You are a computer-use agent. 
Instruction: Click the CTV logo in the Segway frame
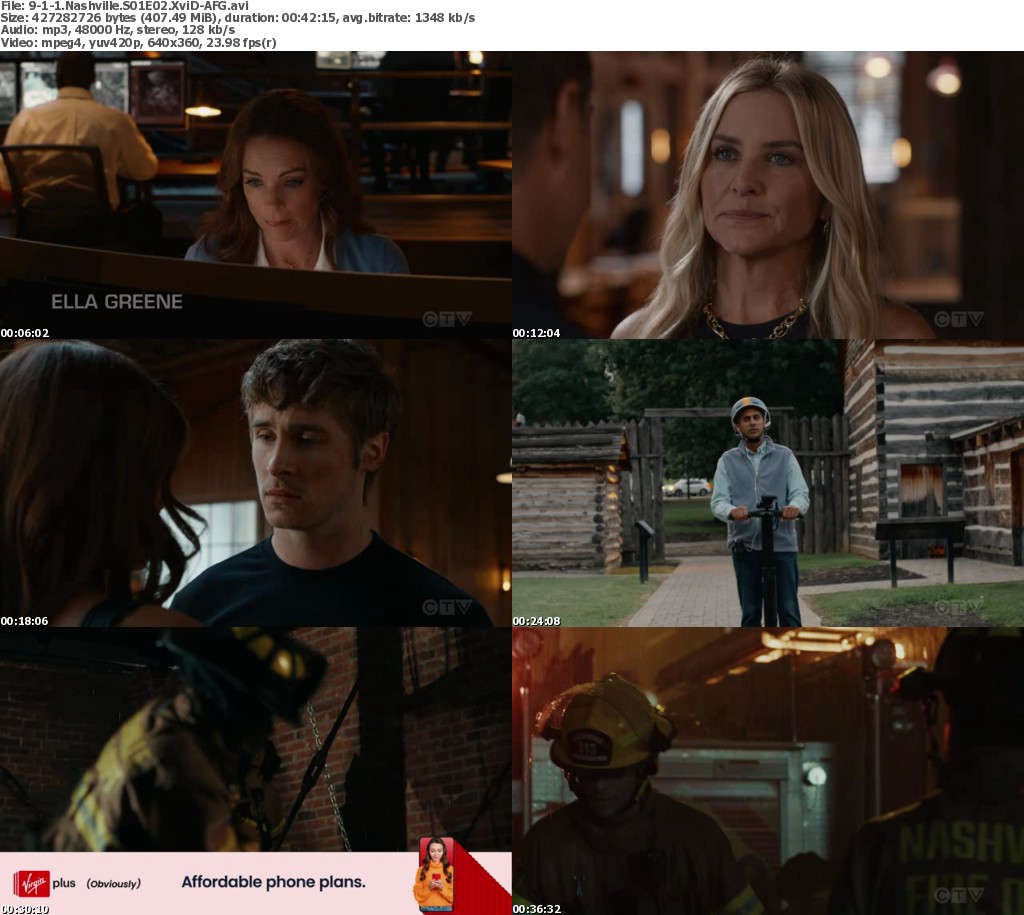coord(958,607)
